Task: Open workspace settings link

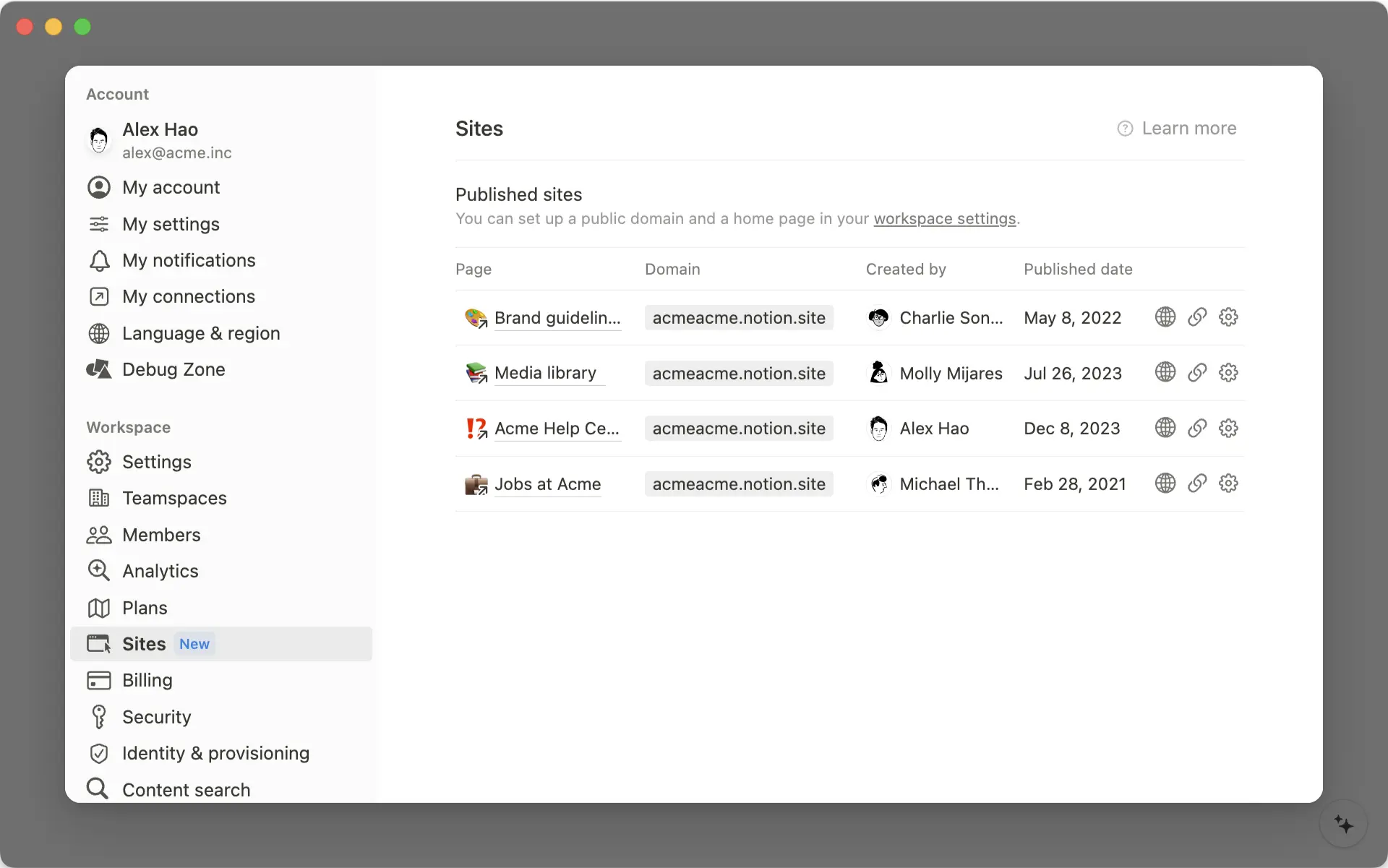Action: point(944,219)
